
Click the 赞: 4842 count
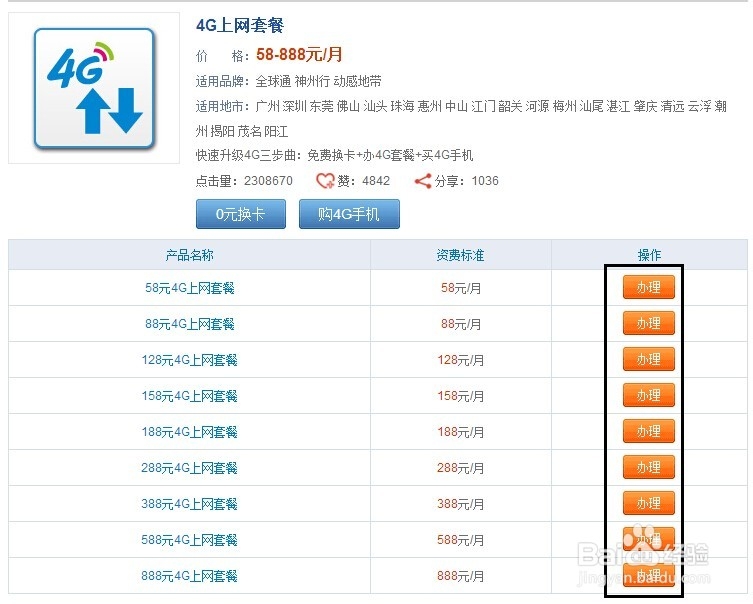[364, 181]
